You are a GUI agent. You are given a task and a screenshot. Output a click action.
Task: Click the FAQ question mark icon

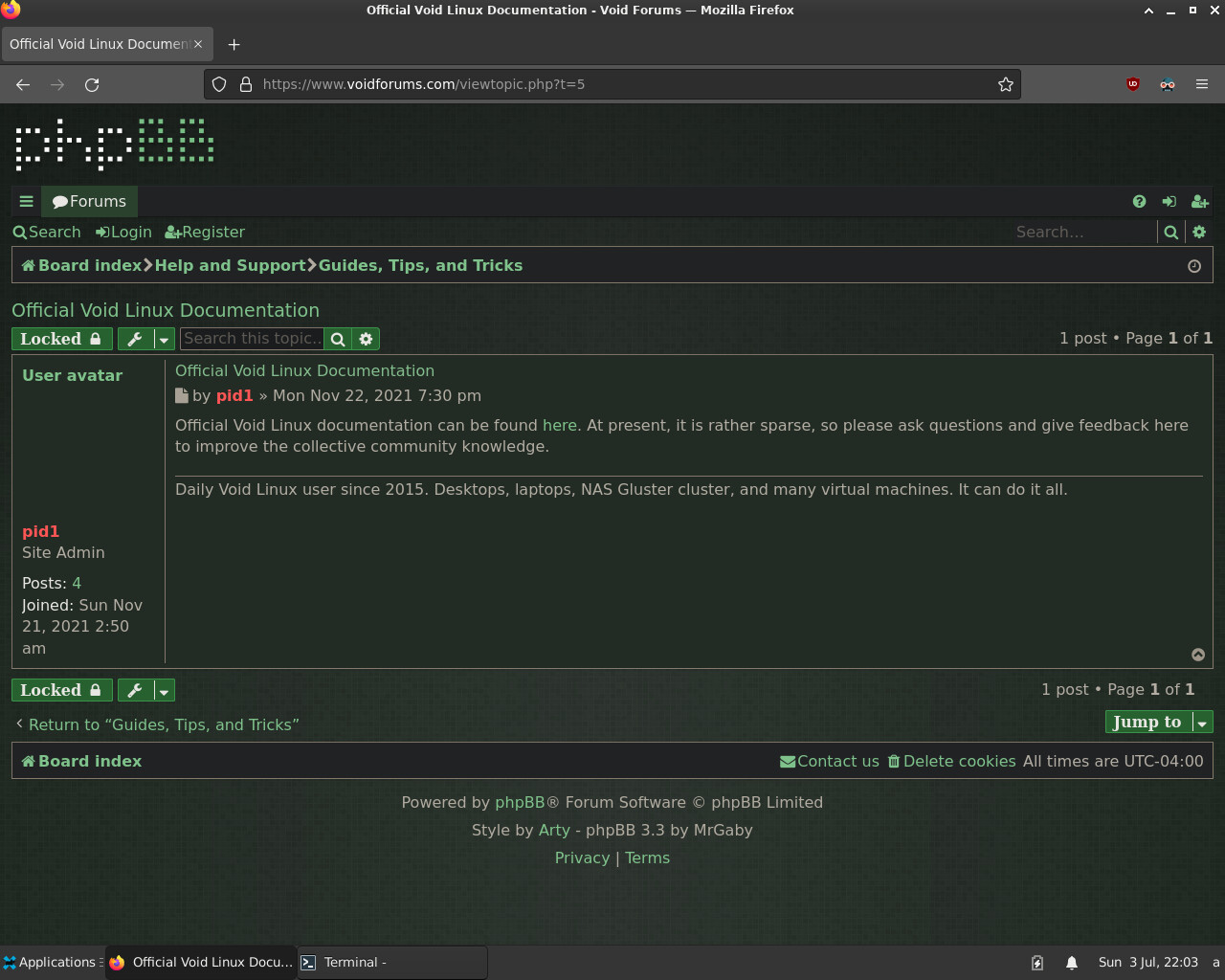pyautogui.click(x=1139, y=201)
